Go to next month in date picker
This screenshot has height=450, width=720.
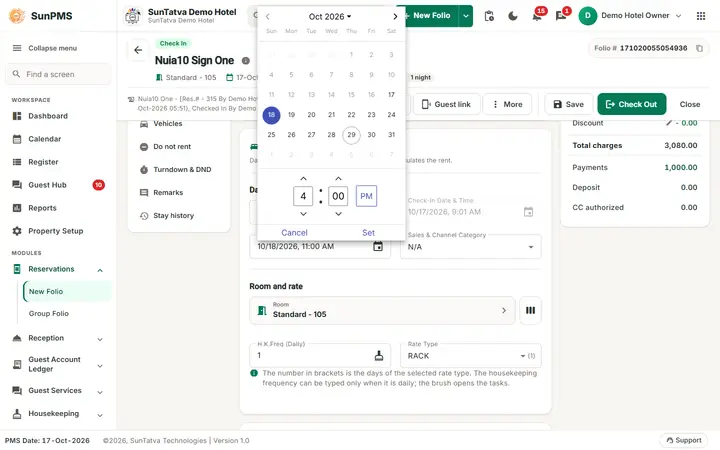(x=395, y=17)
